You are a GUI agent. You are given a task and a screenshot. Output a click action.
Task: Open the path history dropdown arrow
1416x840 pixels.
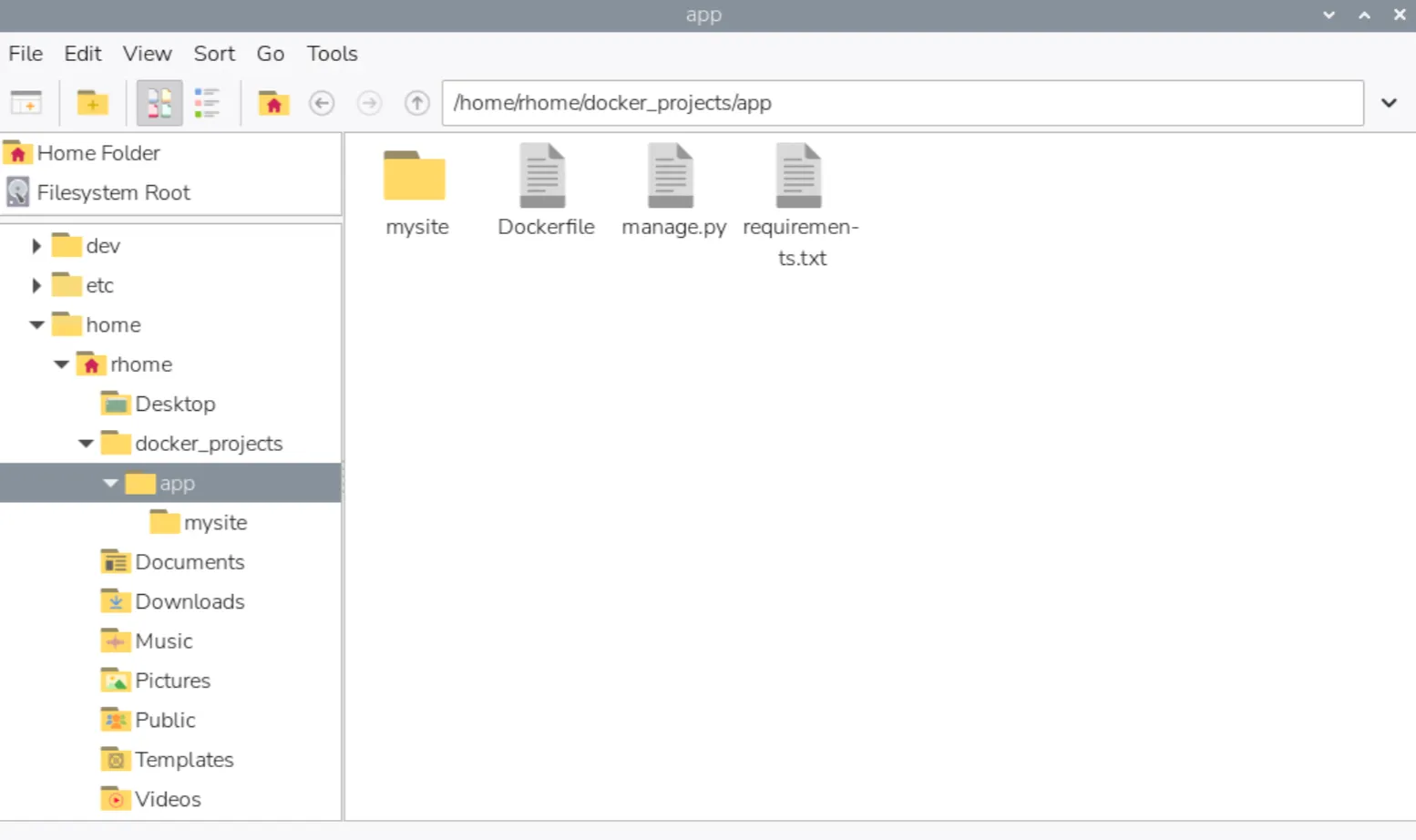(1389, 103)
